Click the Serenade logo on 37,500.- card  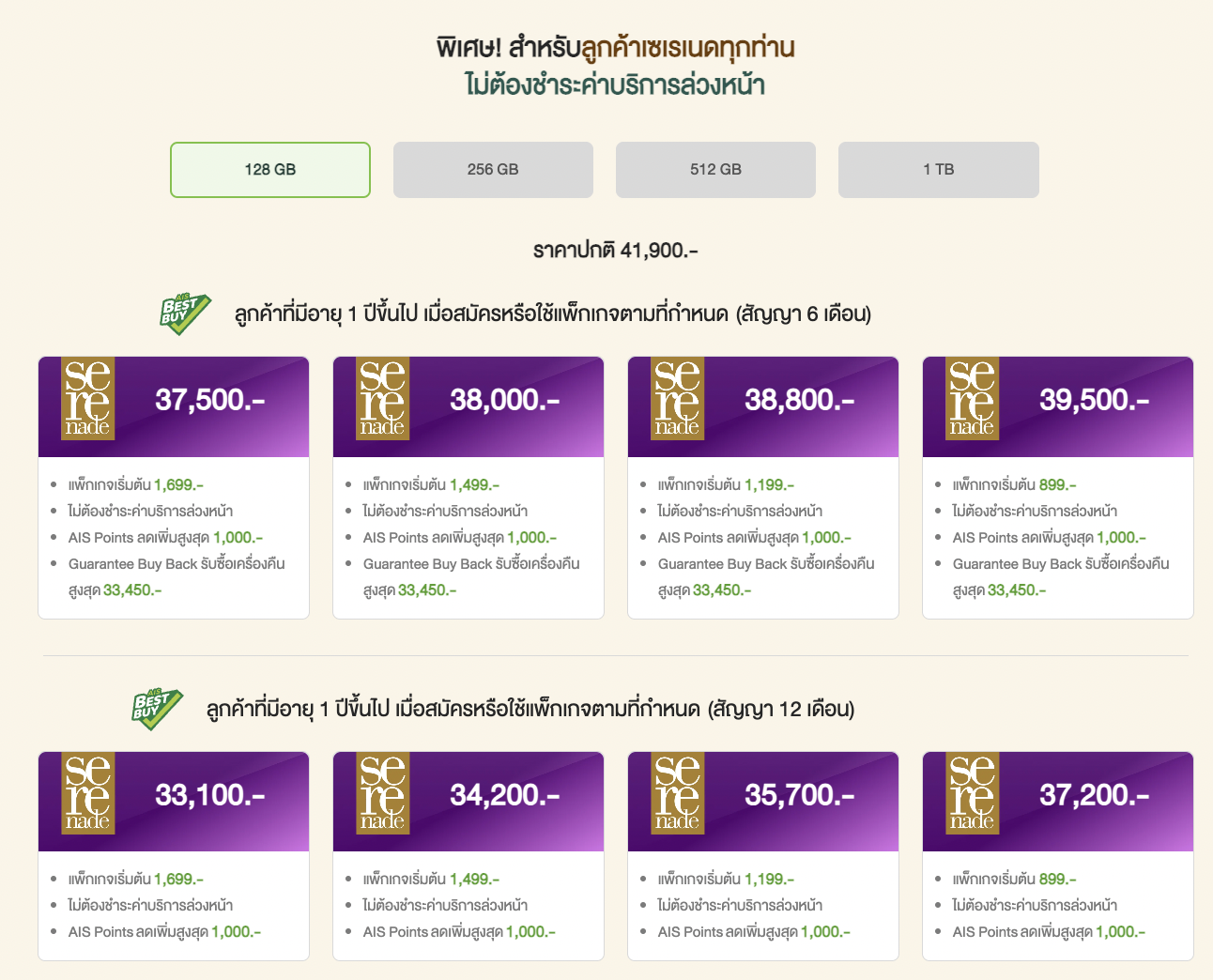(87, 399)
